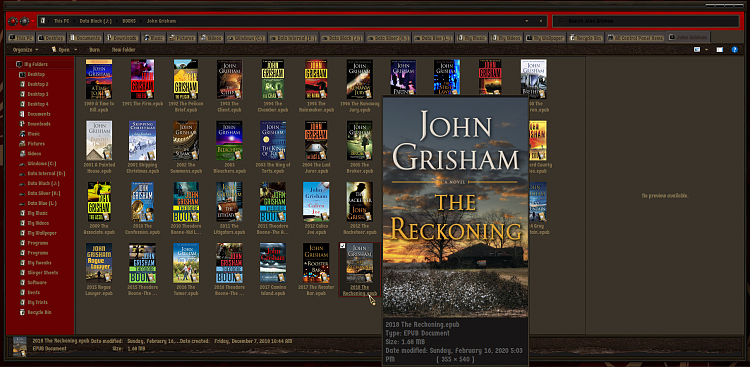750x367 pixels.
Task: Change view using the view options icon
Action: tap(697, 50)
